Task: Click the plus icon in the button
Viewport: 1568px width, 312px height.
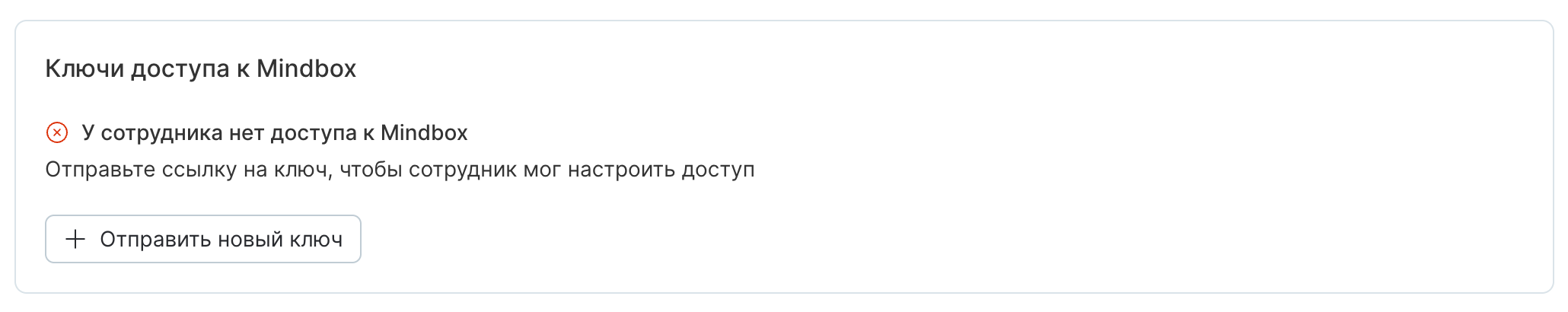Action: 75,239
